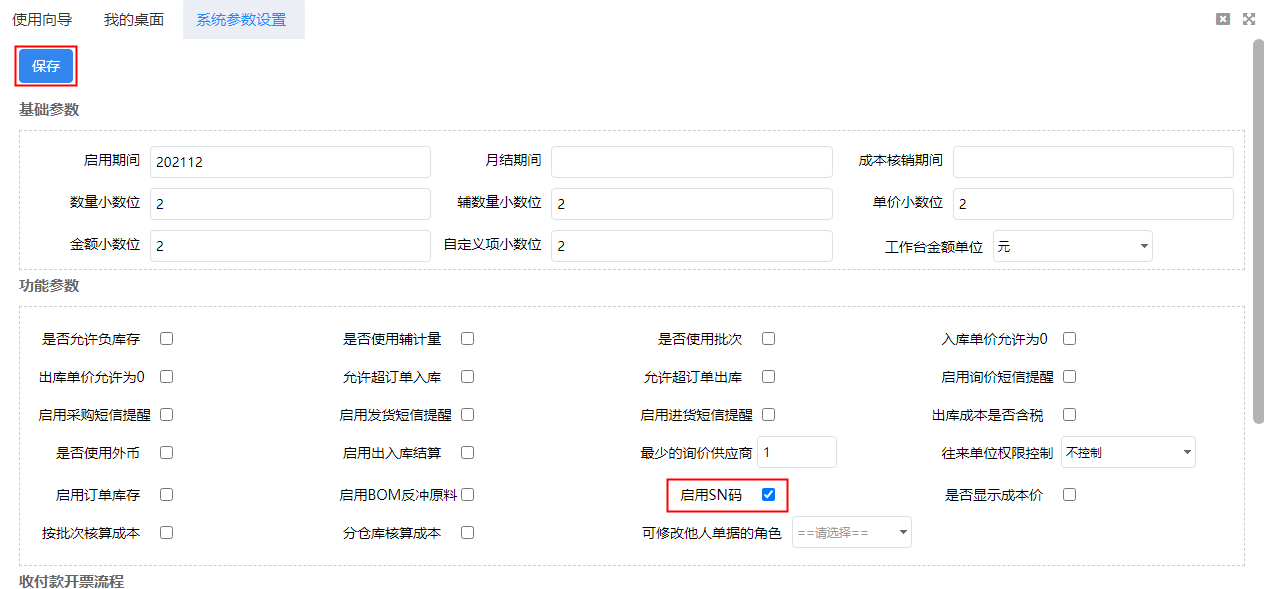
Task: Uncheck the 启用SN码 checkbox
Action: 768,494
